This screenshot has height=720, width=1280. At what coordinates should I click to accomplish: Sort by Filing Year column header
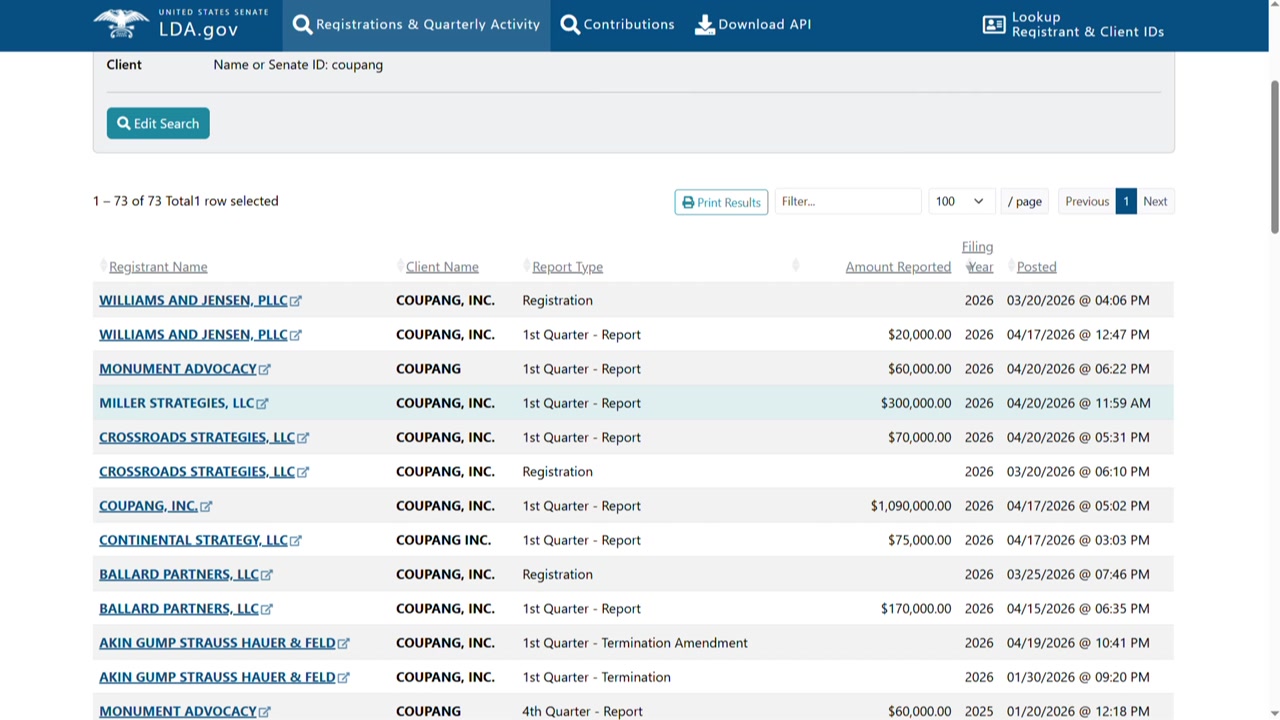click(x=978, y=257)
